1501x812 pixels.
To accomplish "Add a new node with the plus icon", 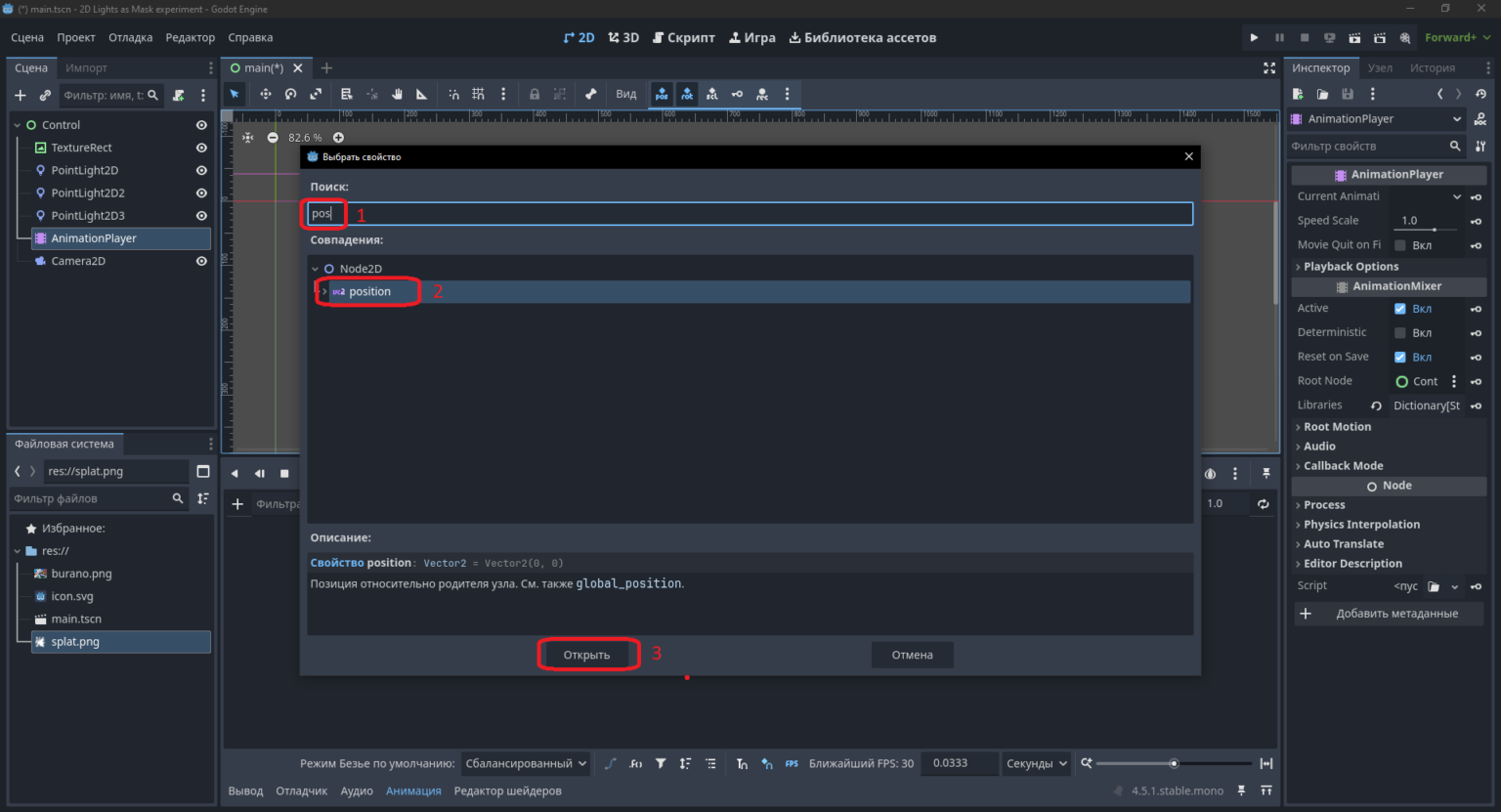I will 21,95.
